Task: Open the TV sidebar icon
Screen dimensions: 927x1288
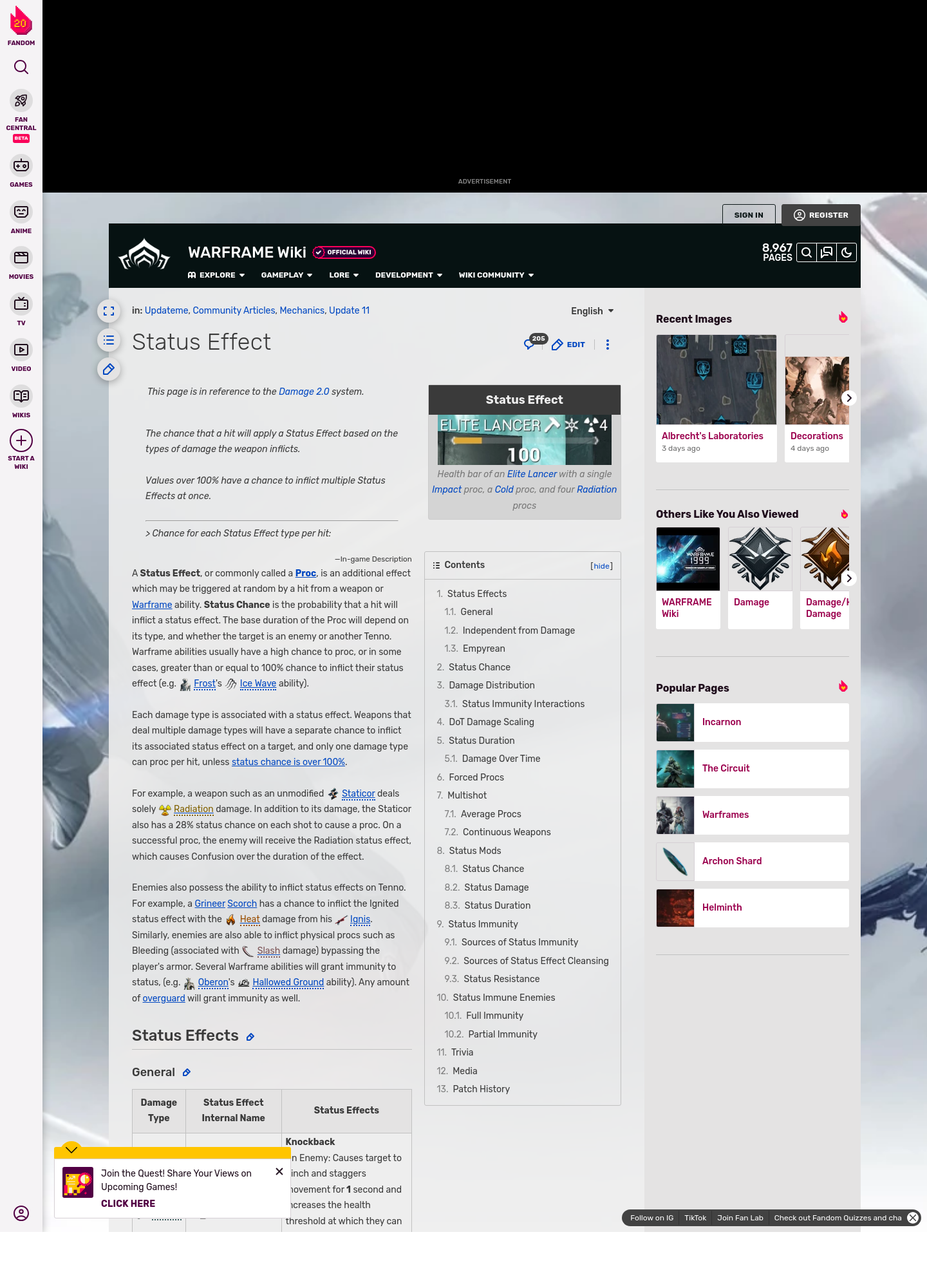Action: (x=21, y=304)
